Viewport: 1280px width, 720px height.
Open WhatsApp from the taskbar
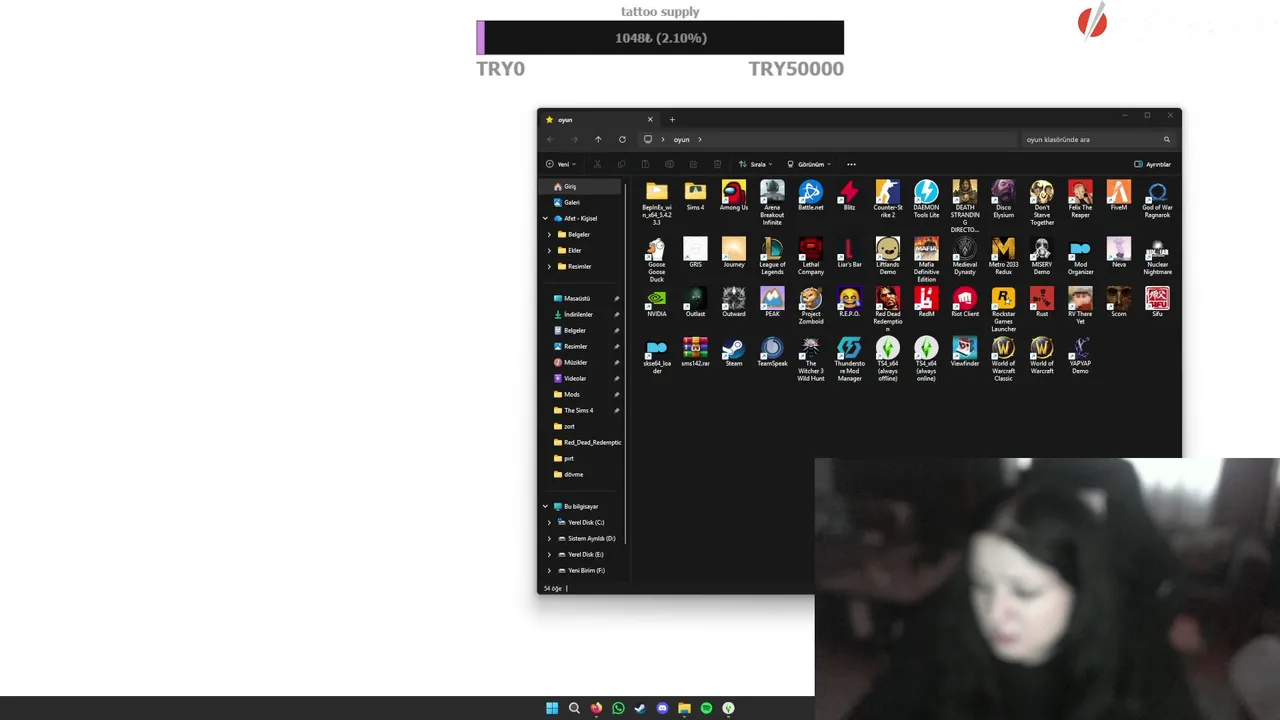tap(618, 708)
